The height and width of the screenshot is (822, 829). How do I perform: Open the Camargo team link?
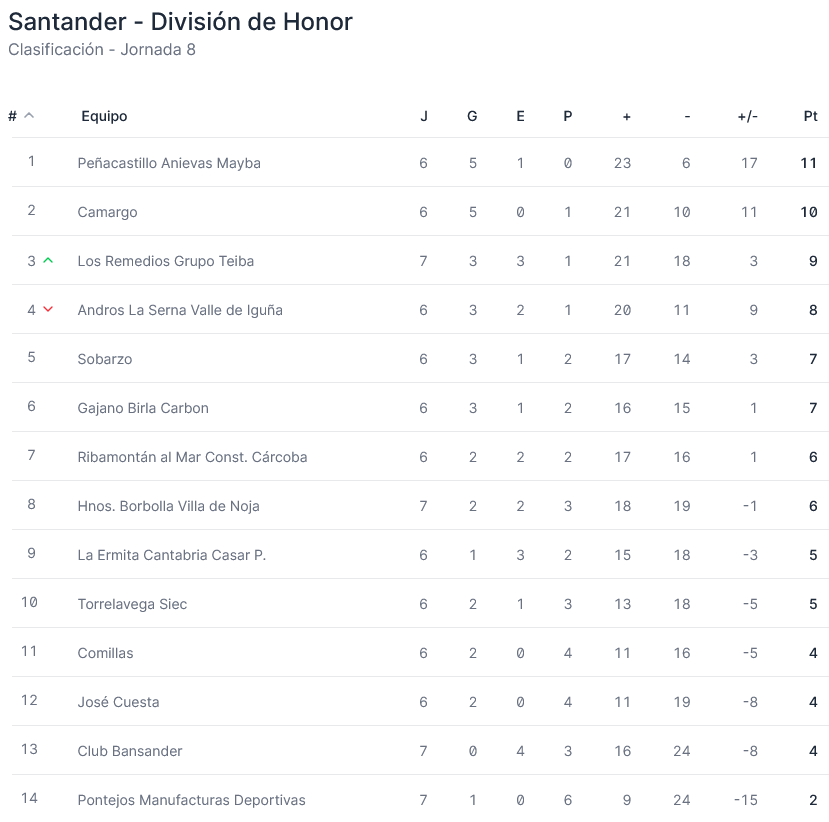pyautogui.click(x=107, y=212)
